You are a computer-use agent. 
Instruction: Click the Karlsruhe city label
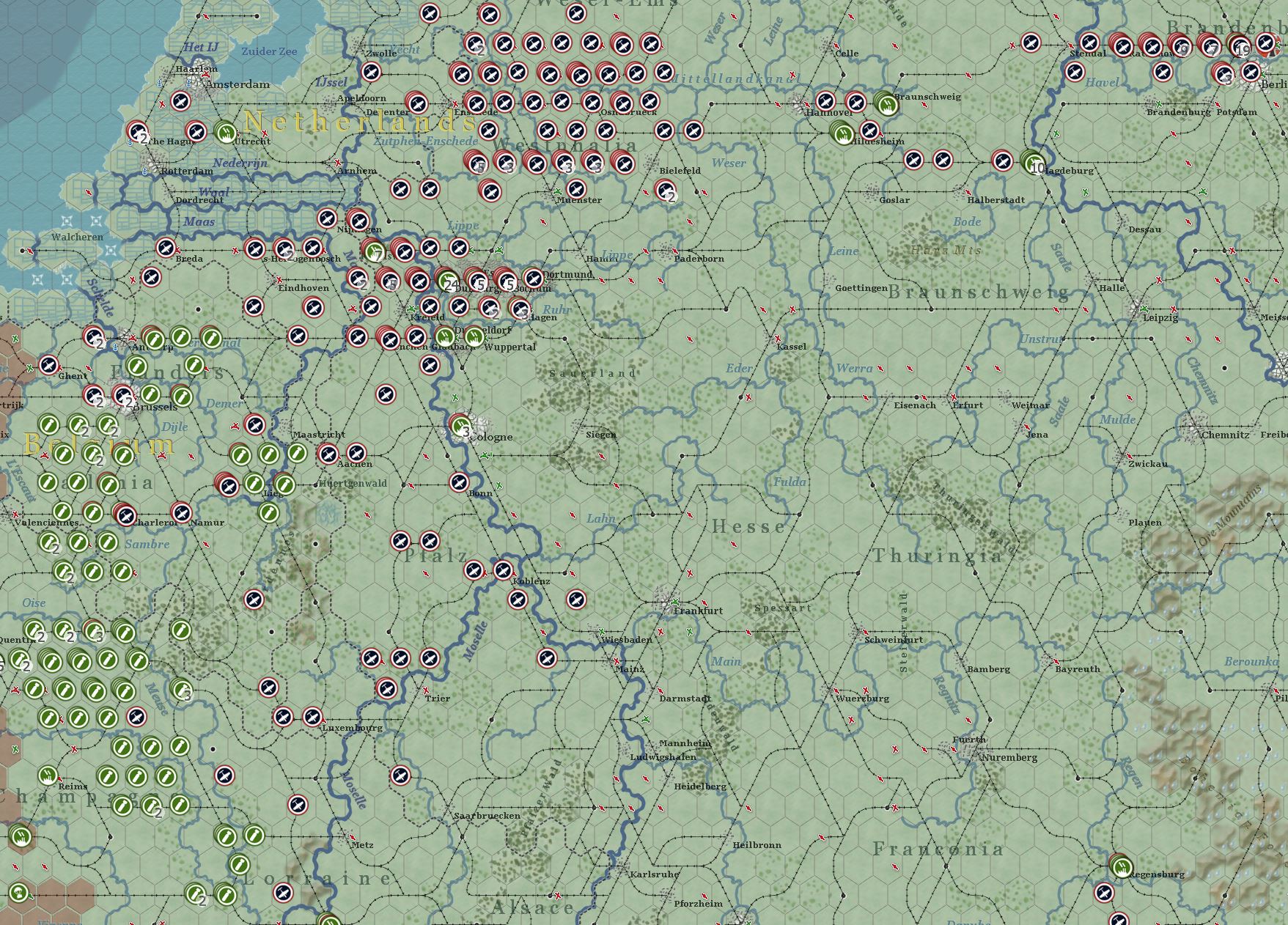coord(655,874)
